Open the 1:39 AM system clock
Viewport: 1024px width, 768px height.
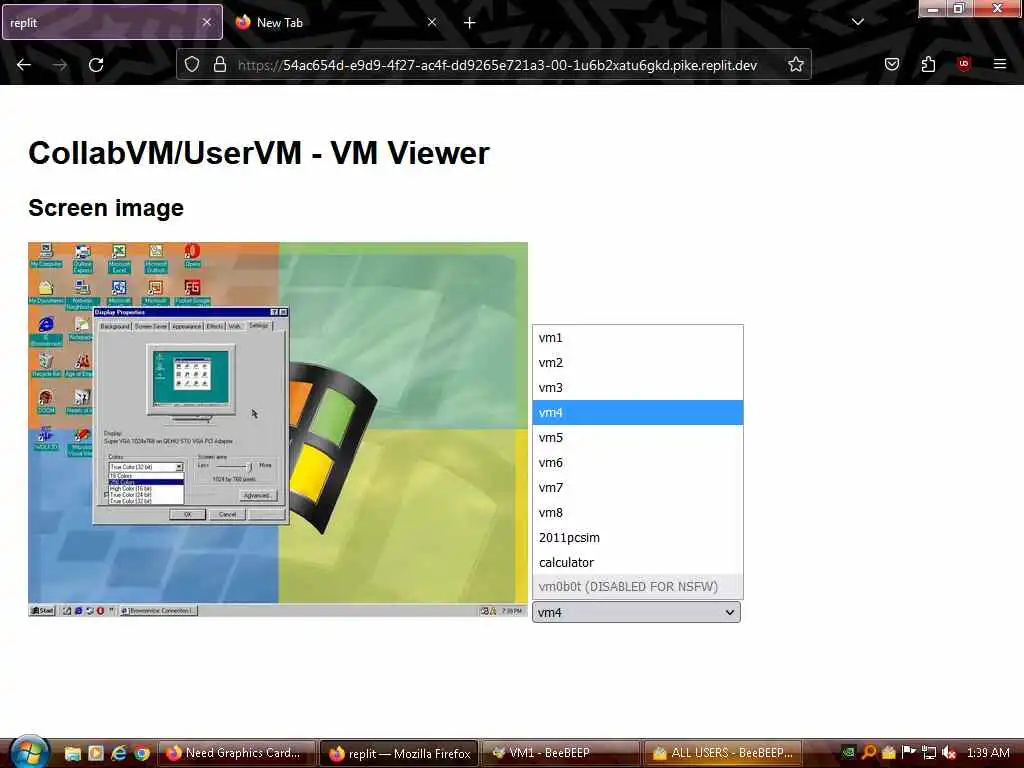click(x=988, y=753)
